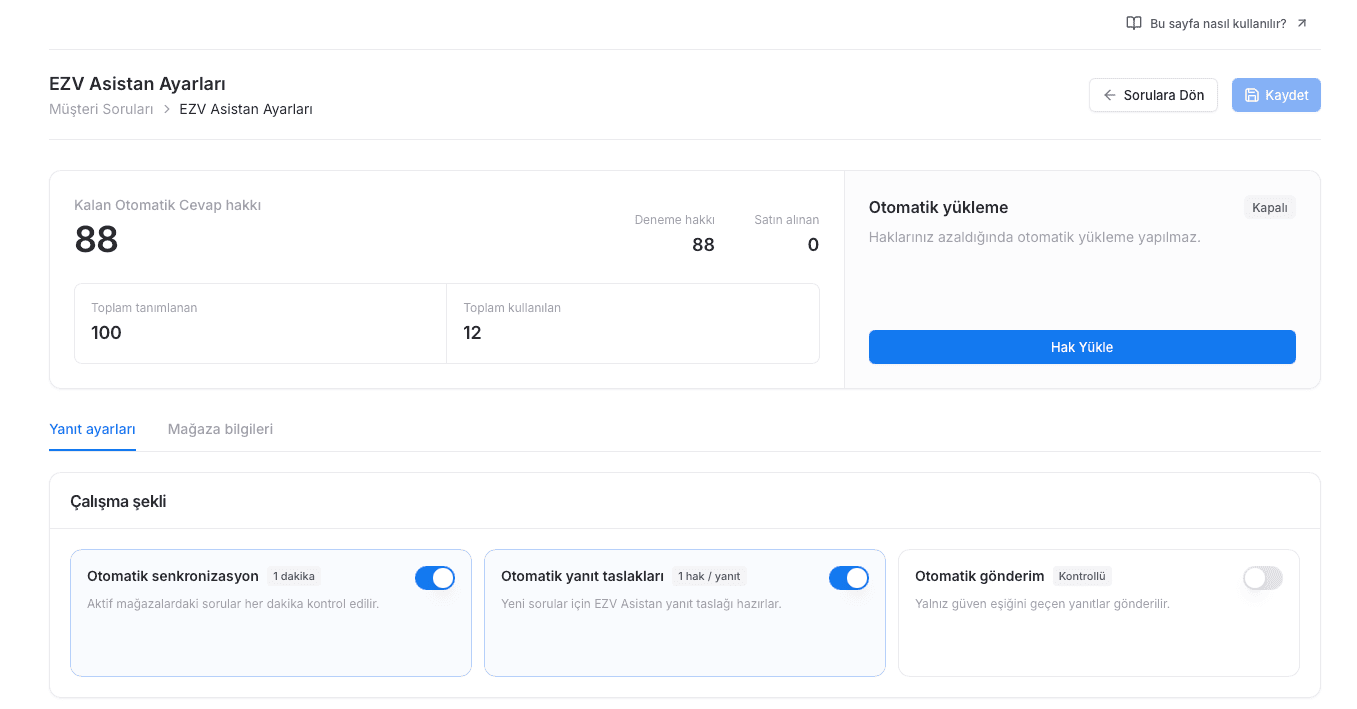
Task: Click the external-link arrow icon at top
Action: pyautogui.click(x=1302, y=23)
